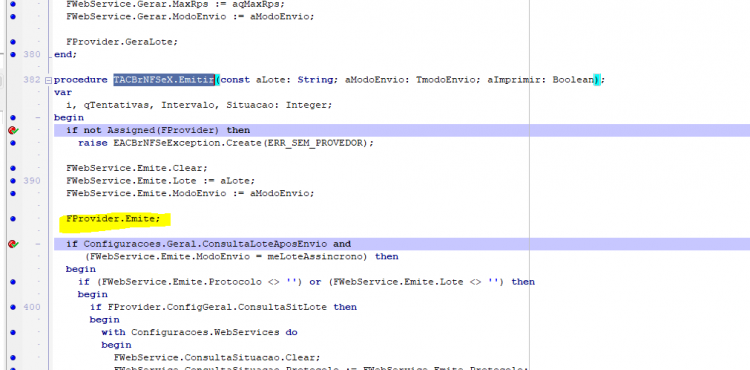Toggle breakpoint on ConsultaLoteAposEnvio line

pos(13,244)
